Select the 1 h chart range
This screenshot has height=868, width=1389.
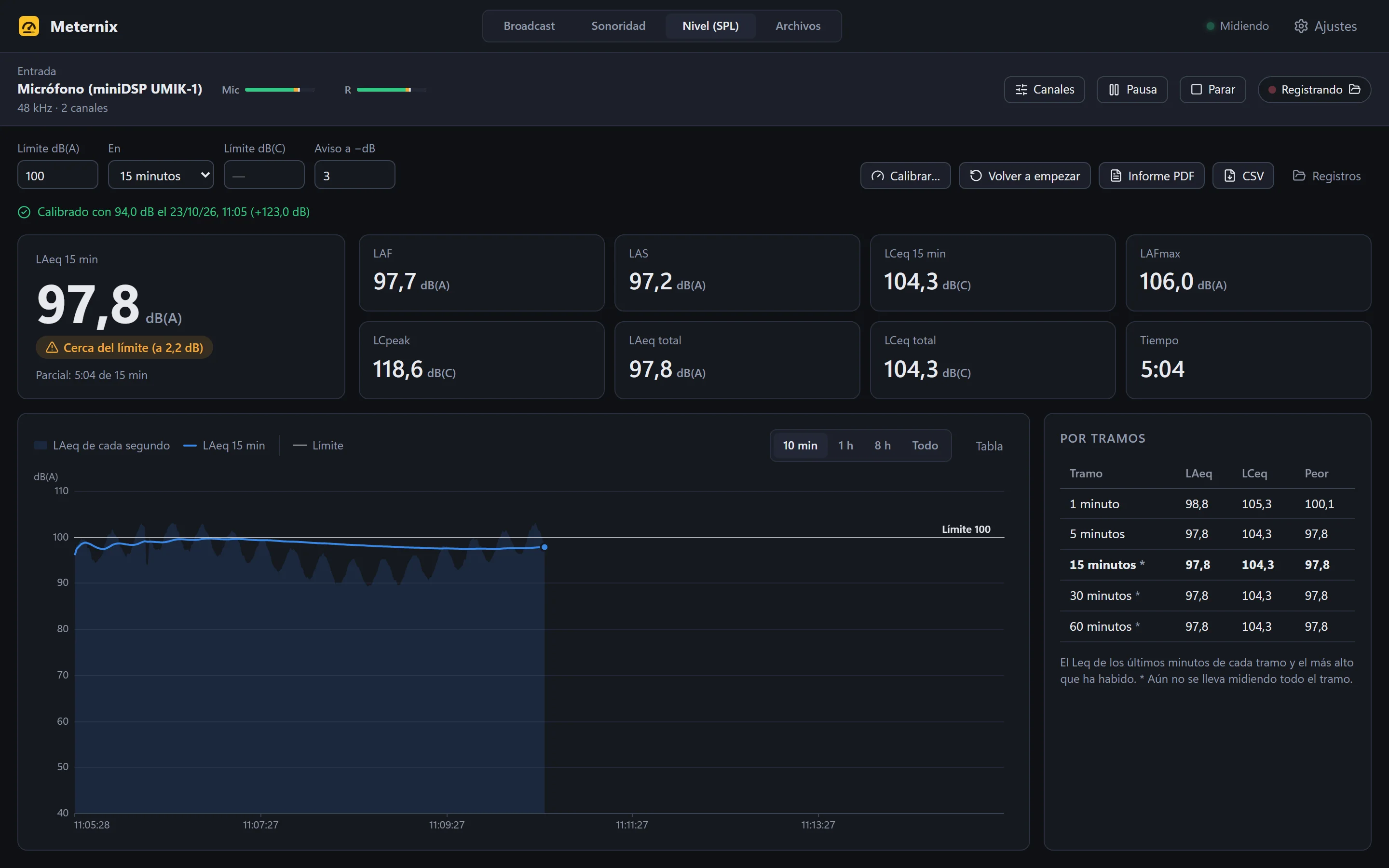[x=845, y=446]
